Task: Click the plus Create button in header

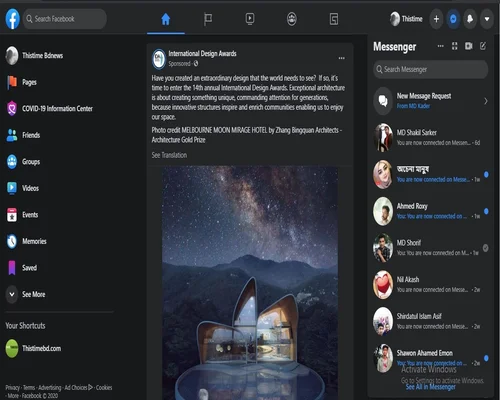Action: (x=436, y=19)
